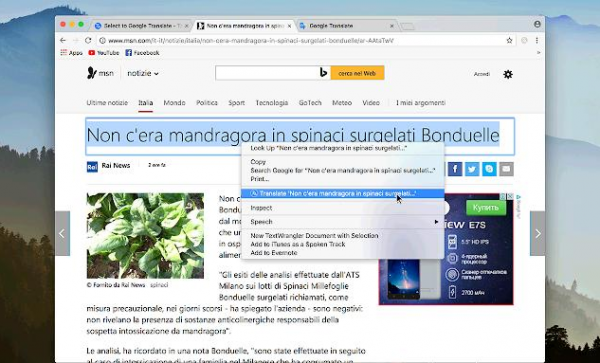Switch to Select to Google Translate tab
Image resolution: width=600 pixels, height=363 pixels.
[x=141, y=26]
